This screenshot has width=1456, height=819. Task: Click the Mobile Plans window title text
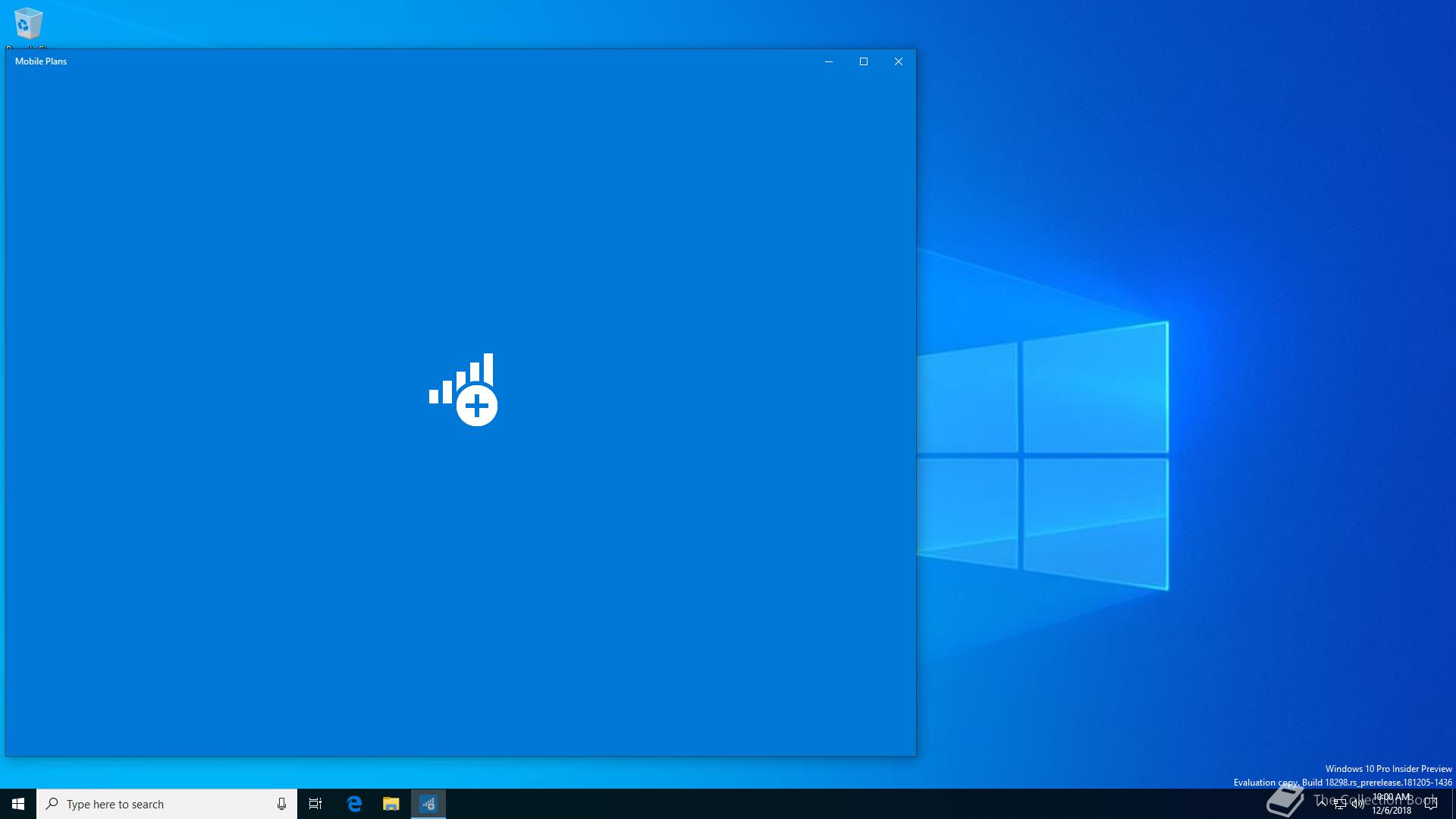tap(41, 61)
